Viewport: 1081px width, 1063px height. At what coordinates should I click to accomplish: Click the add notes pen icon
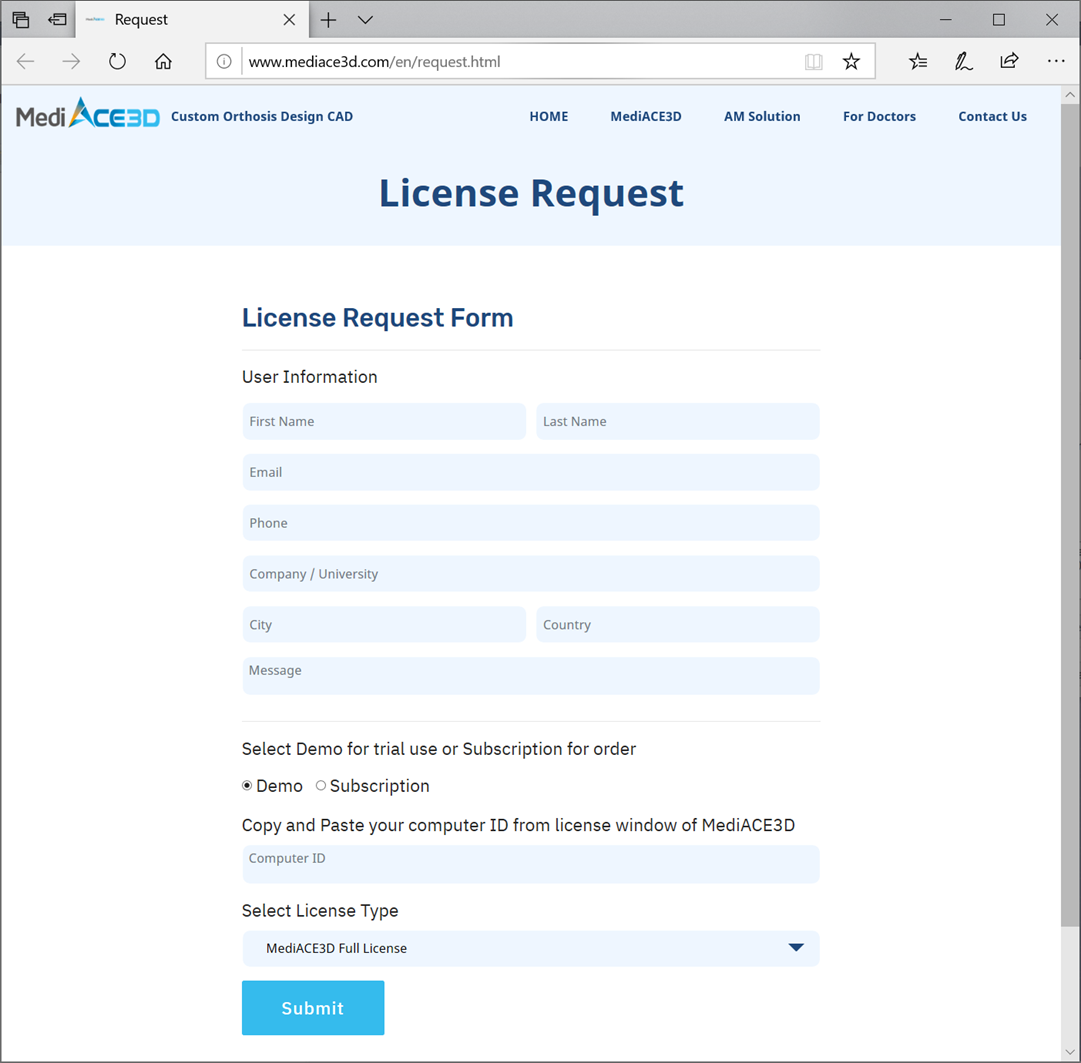tap(963, 61)
